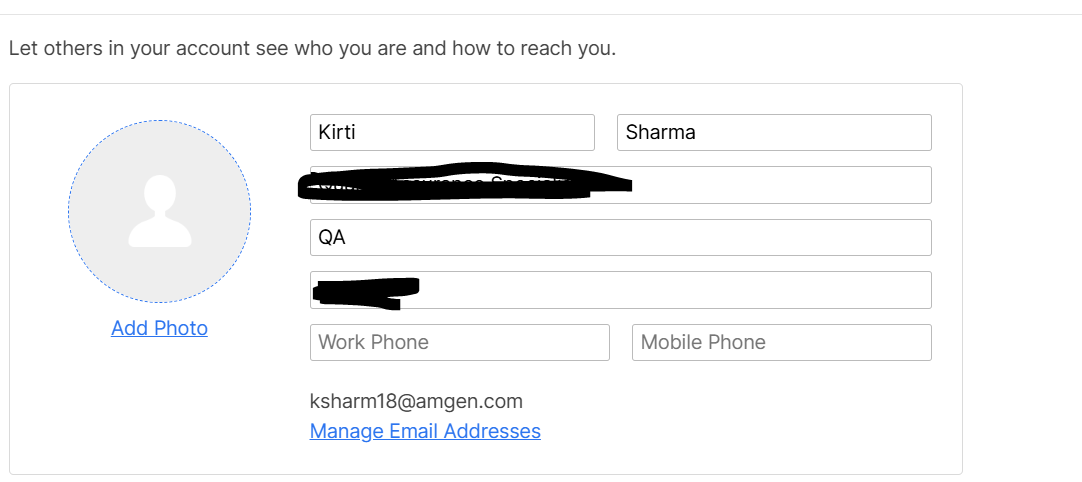Open the Add Photo link
1082x482 pixels.
tap(159, 328)
